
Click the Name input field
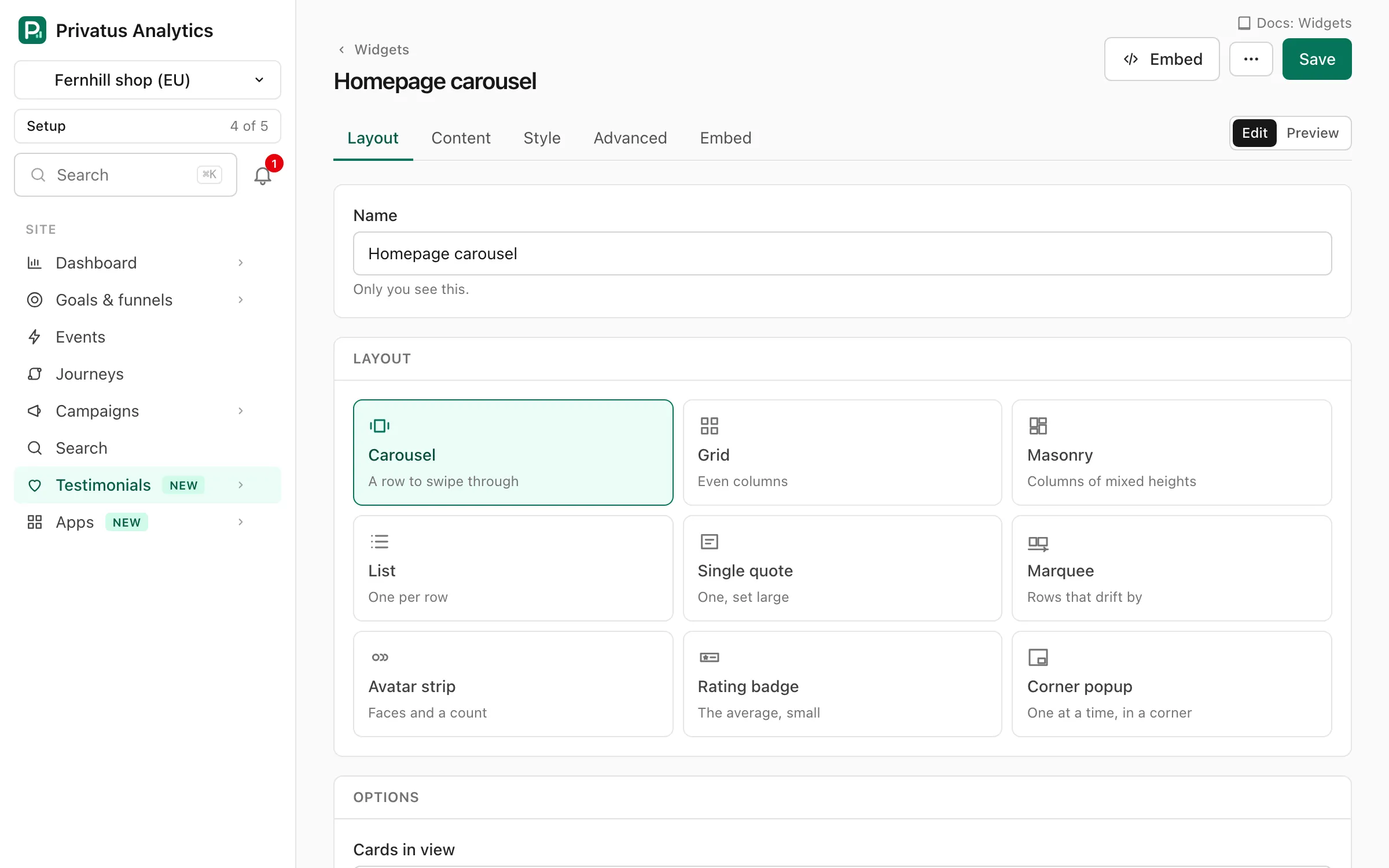pyautogui.click(x=842, y=253)
